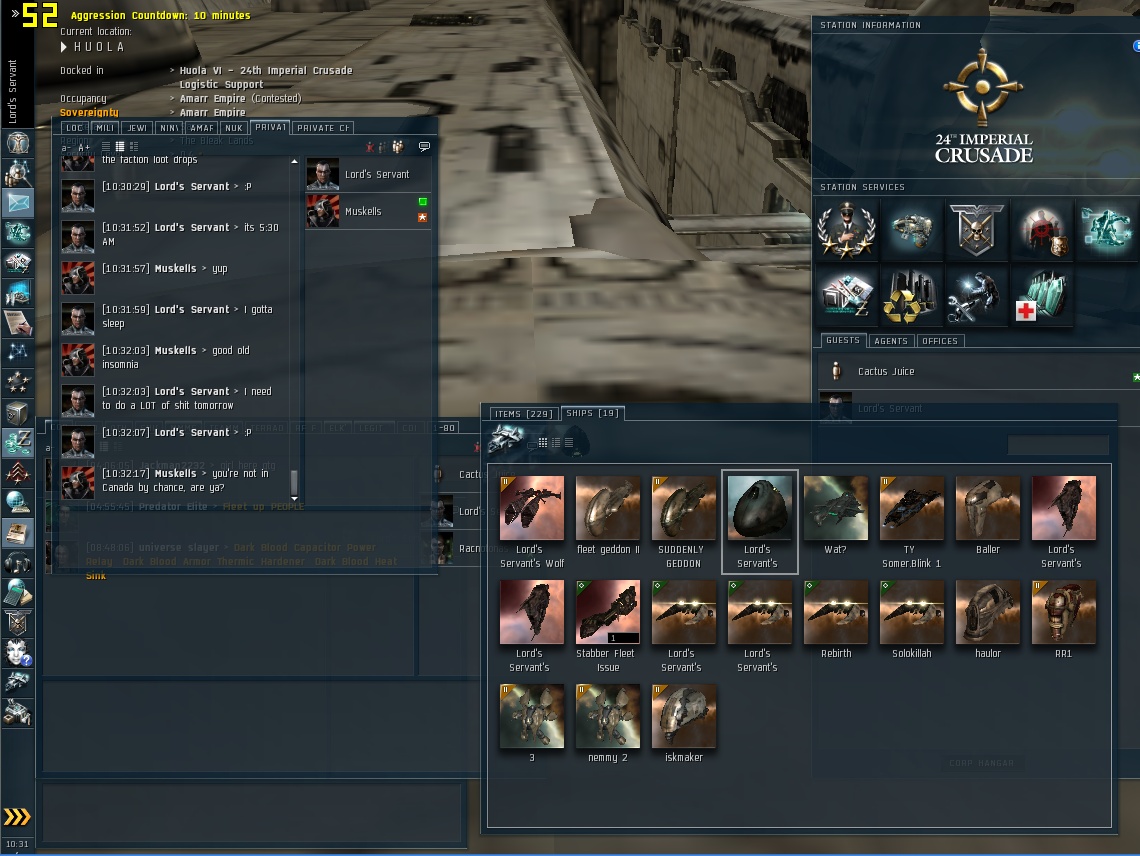This screenshot has width=1140, height=856.
Task: Open the wrench Repair Shop station service
Action: click(x=976, y=297)
